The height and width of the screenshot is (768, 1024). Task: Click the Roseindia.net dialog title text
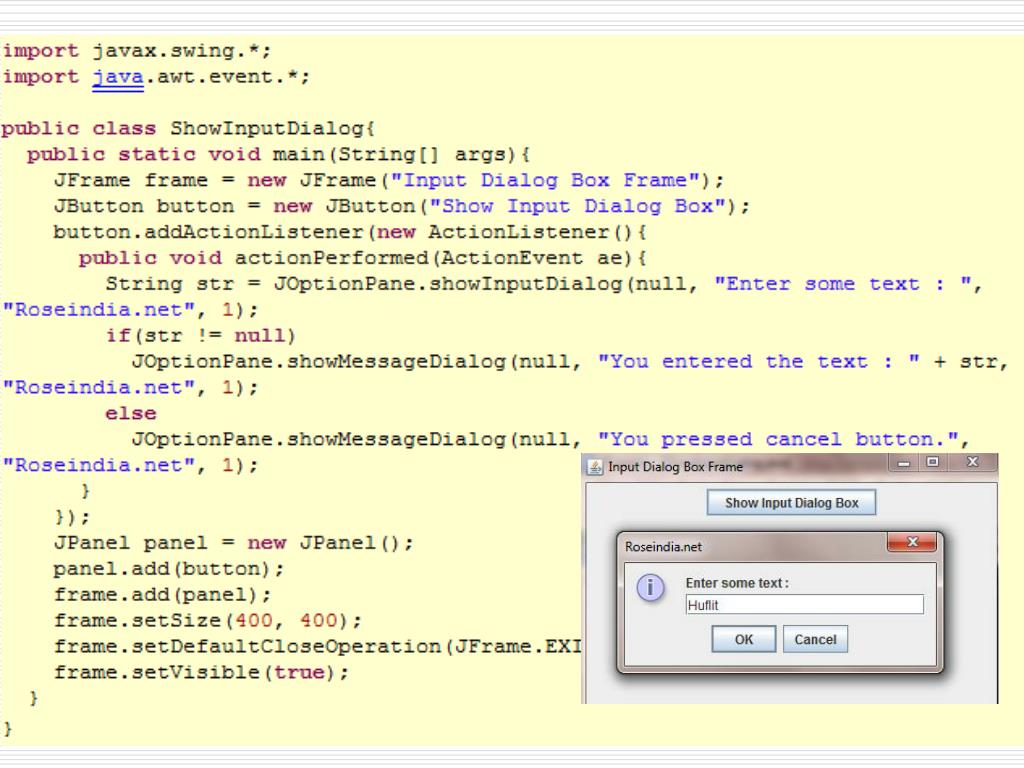[x=663, y=547]
